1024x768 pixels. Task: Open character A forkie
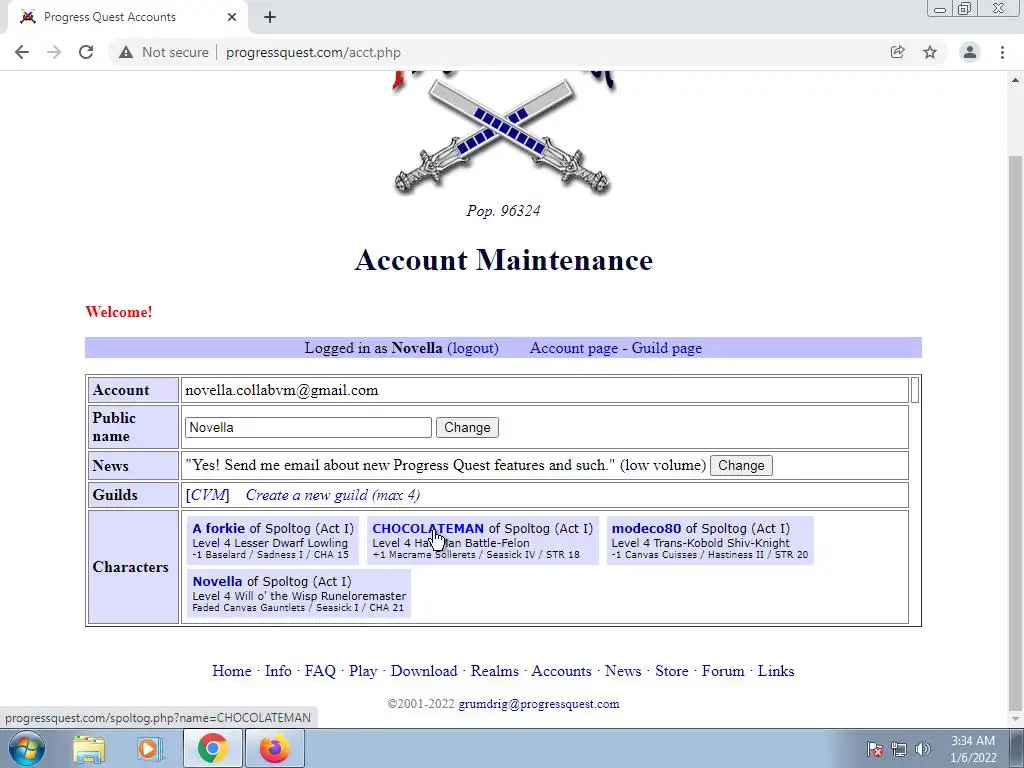pyautogui.click(x=218, y=528)
